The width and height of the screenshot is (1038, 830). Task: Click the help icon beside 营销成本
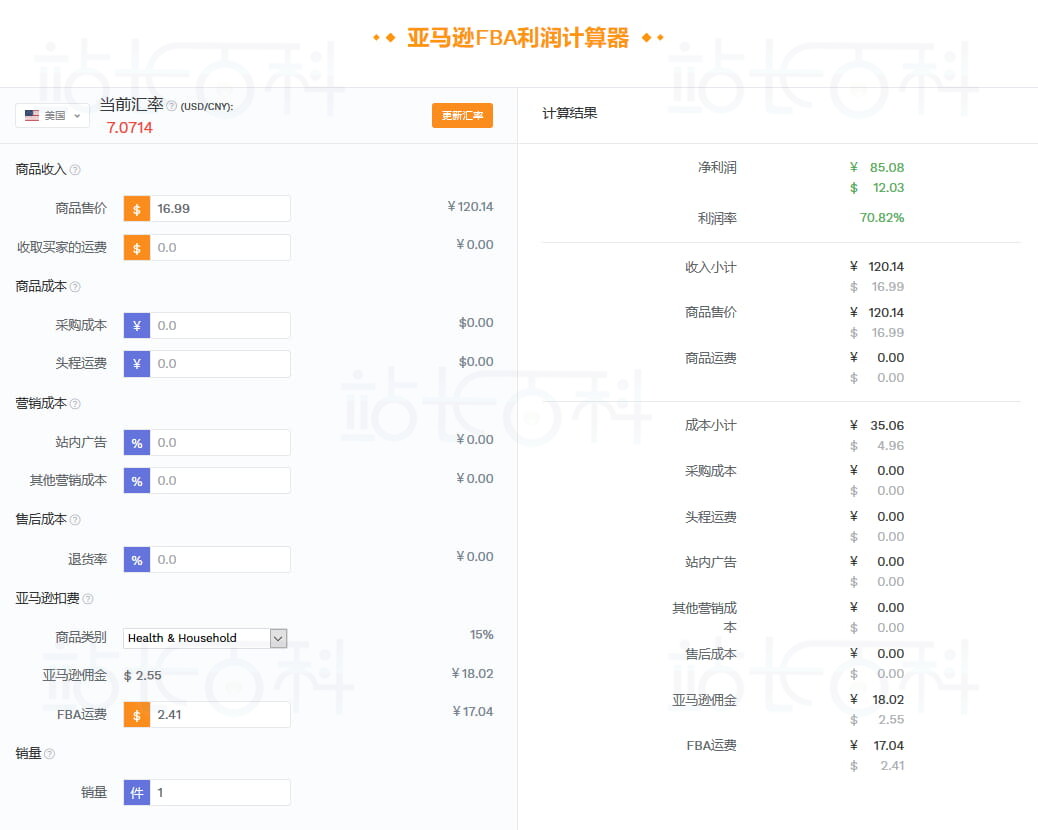click(75, 404)
